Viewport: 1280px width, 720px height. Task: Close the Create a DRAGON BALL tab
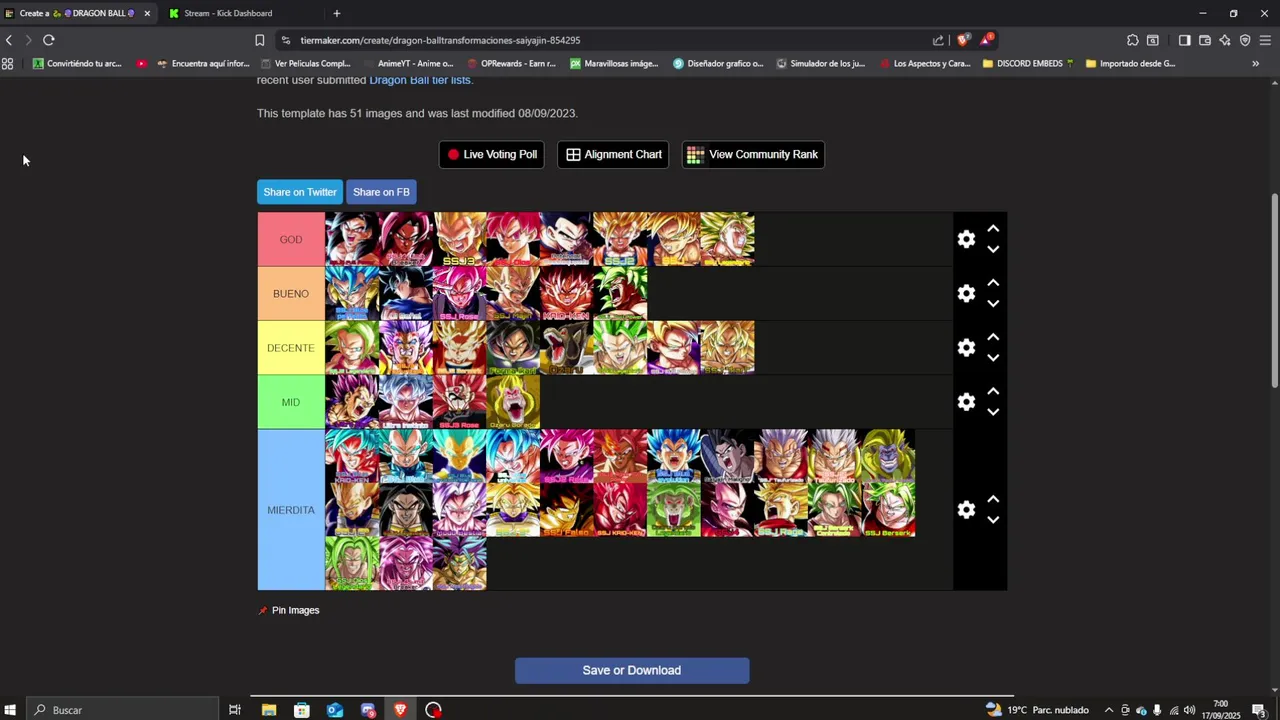[147, 13]
